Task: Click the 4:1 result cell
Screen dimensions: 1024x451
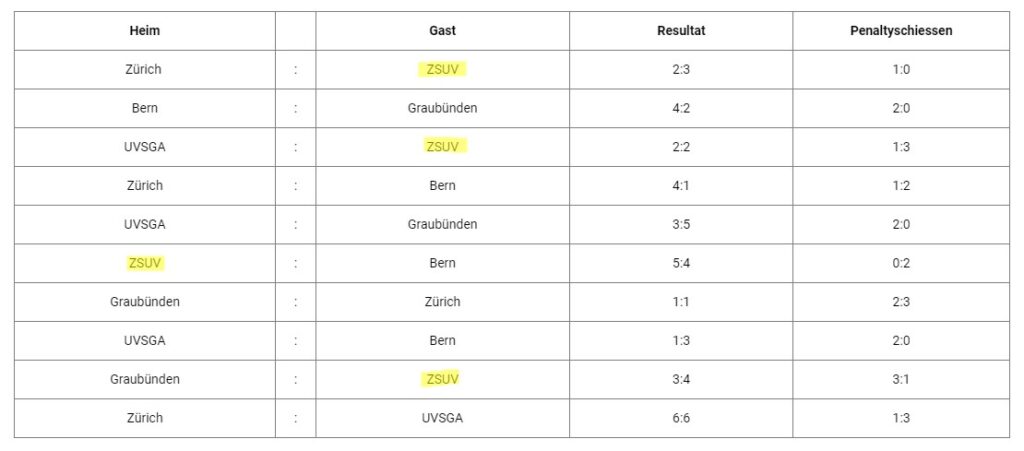Action: [x=681, y=186]
